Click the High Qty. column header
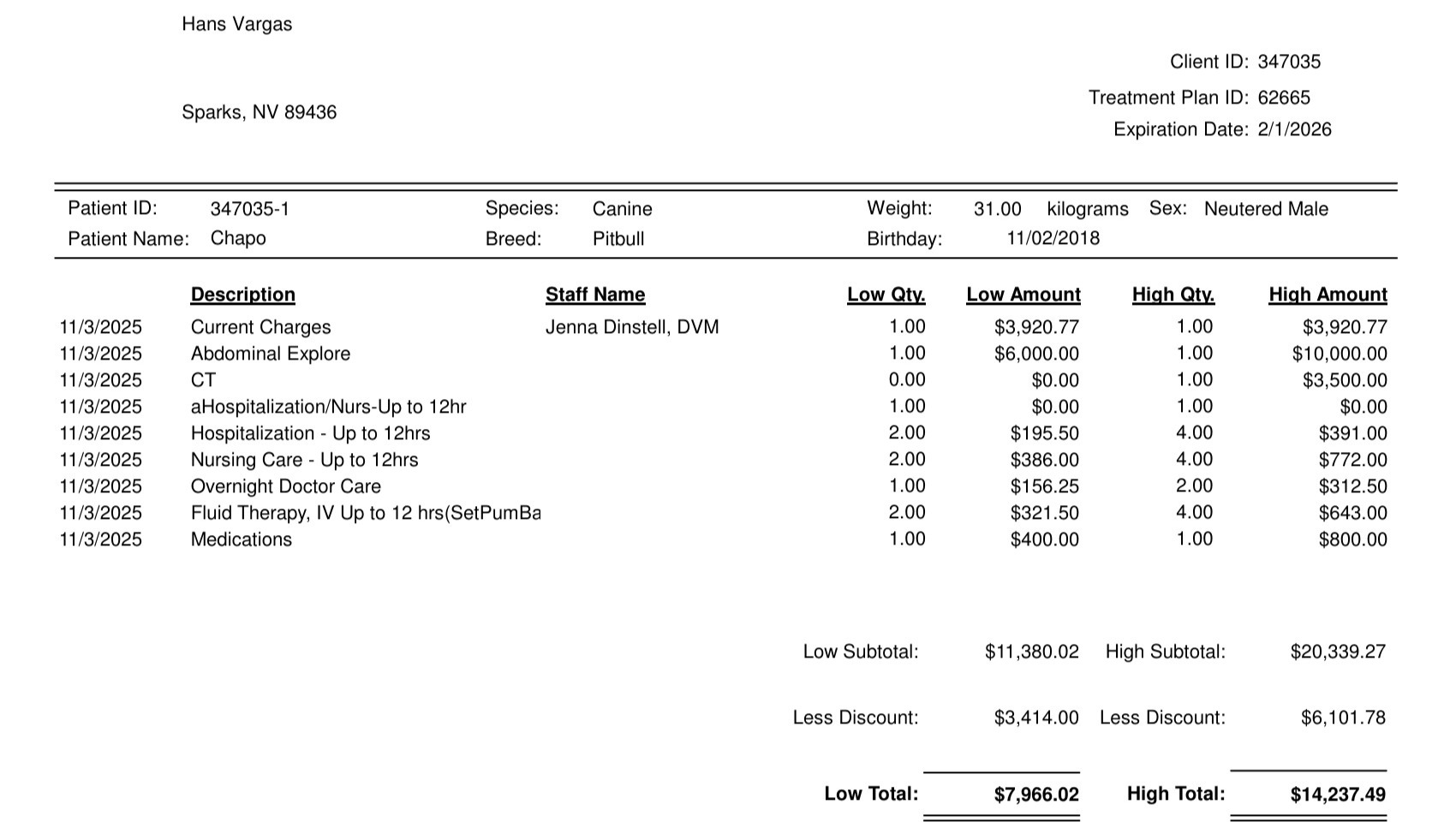The width and height of the screenshot is (1456, 822). pos(1173,295)
